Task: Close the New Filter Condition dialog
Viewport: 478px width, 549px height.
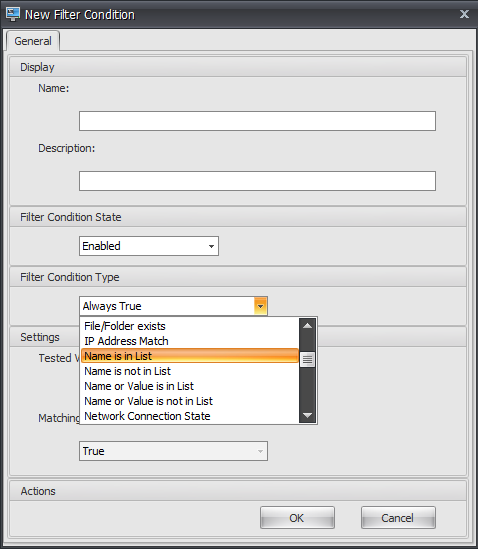Action: [464, 14]
